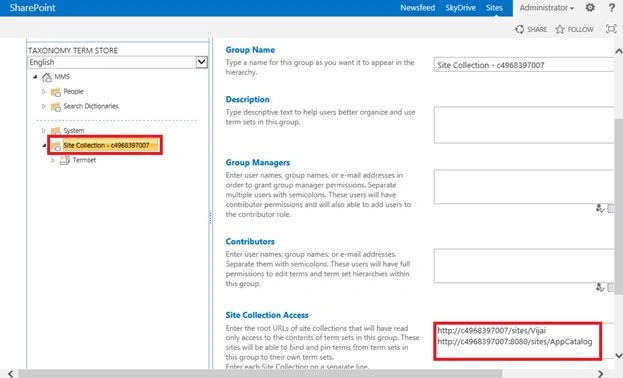Click the TAXONOMY TERM STORE title

tap(73, 50)
